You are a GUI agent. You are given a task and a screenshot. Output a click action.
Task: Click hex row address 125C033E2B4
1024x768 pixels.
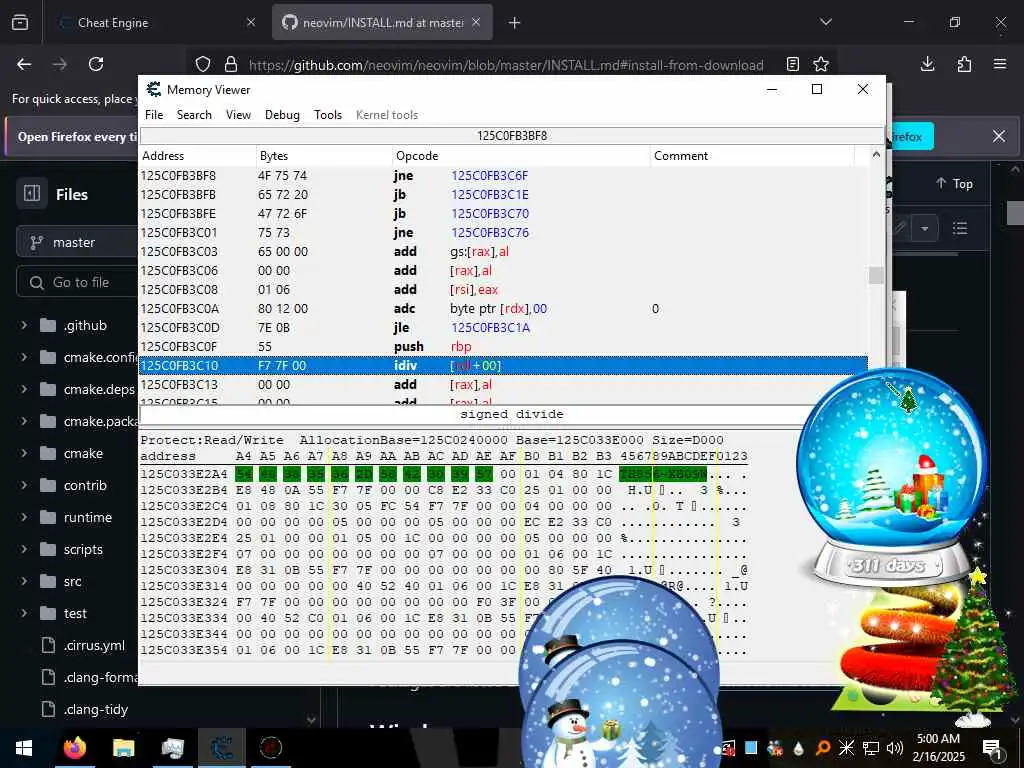click(184, 490)
